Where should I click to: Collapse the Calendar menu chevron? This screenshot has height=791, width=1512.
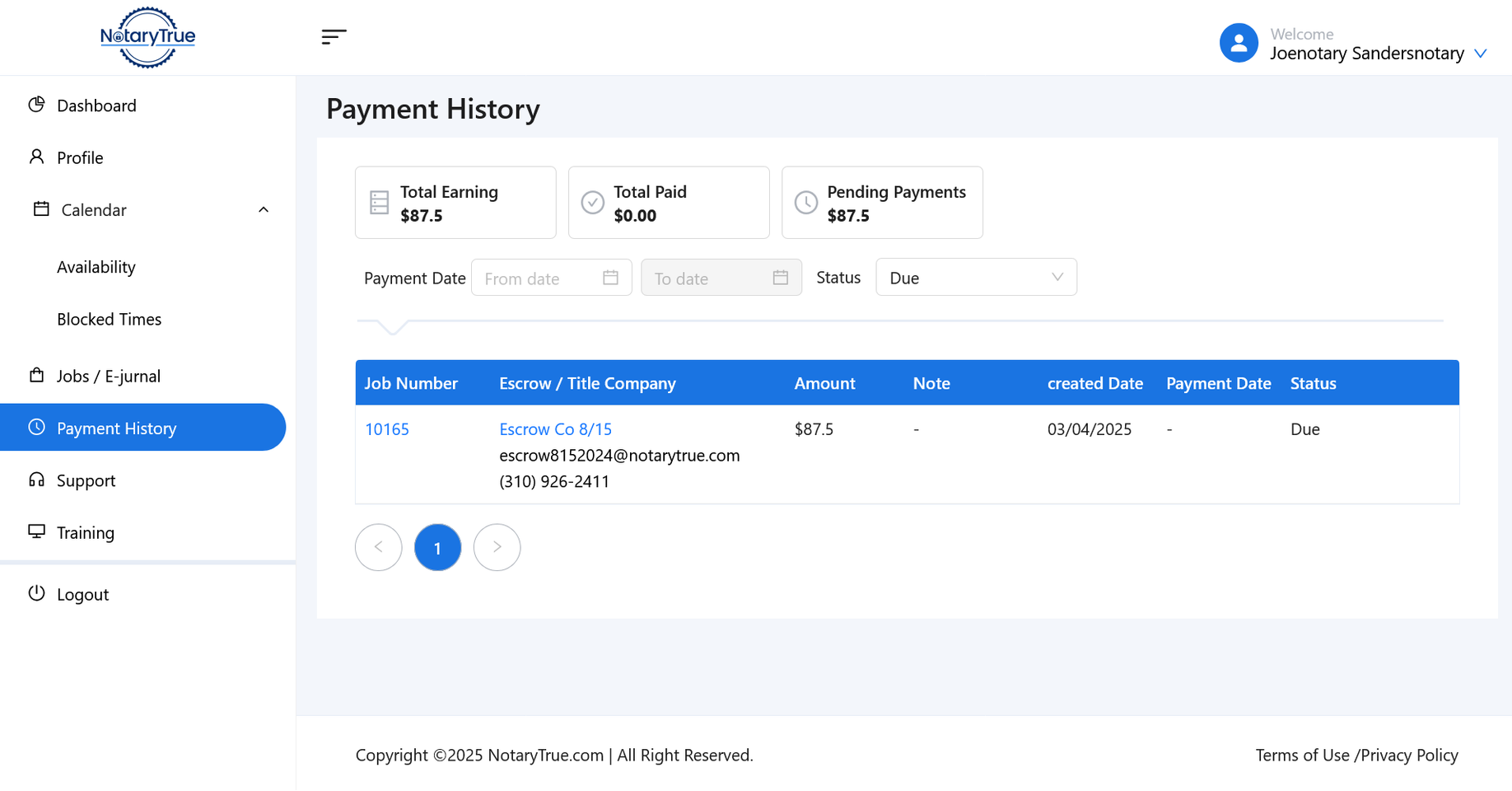coord(264,209)
